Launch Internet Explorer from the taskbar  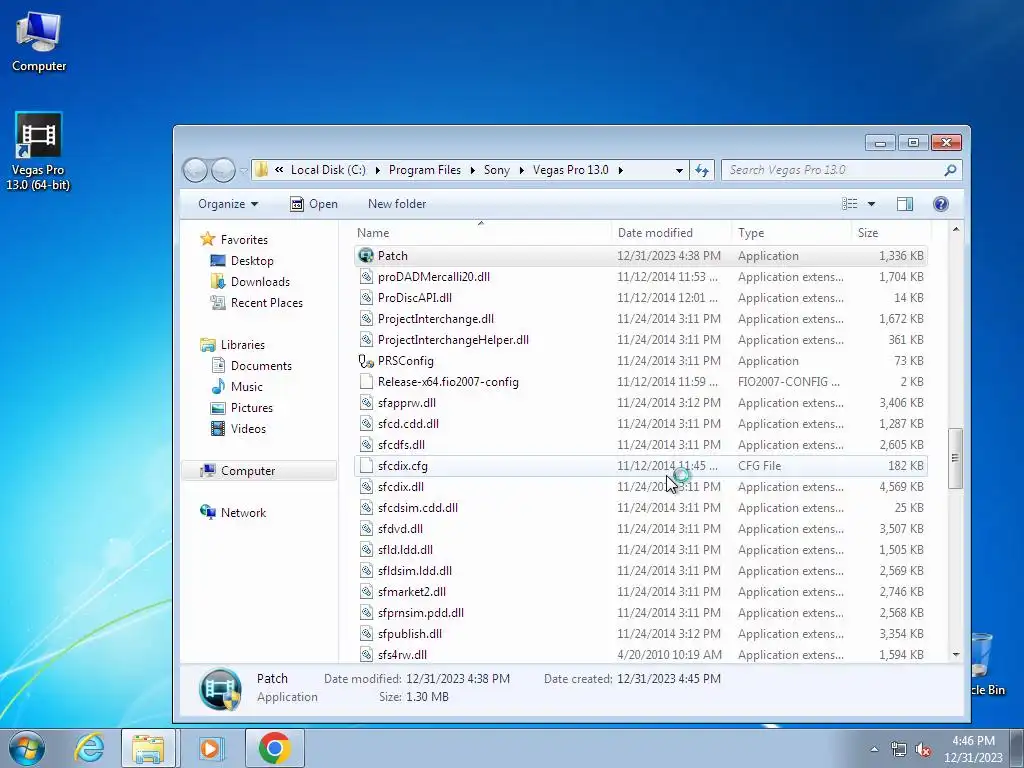(x=89, y=748)
